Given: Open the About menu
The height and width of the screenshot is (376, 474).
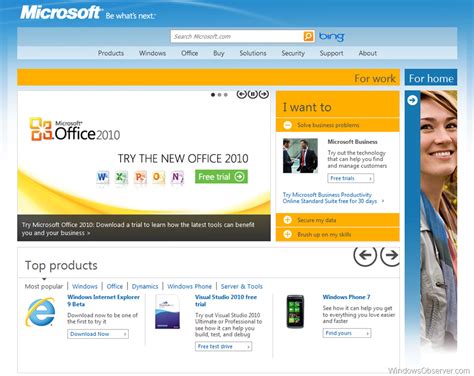Looking at the screenshot, I should [368, 53].
